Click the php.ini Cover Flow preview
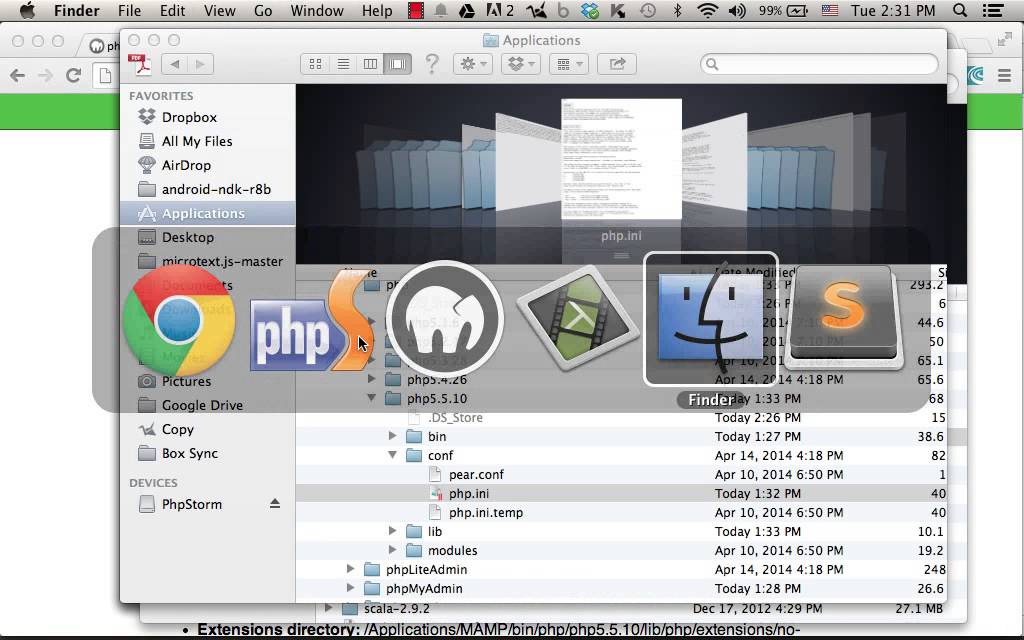Screen dimensions: 1024x640 tap(621, 159)
